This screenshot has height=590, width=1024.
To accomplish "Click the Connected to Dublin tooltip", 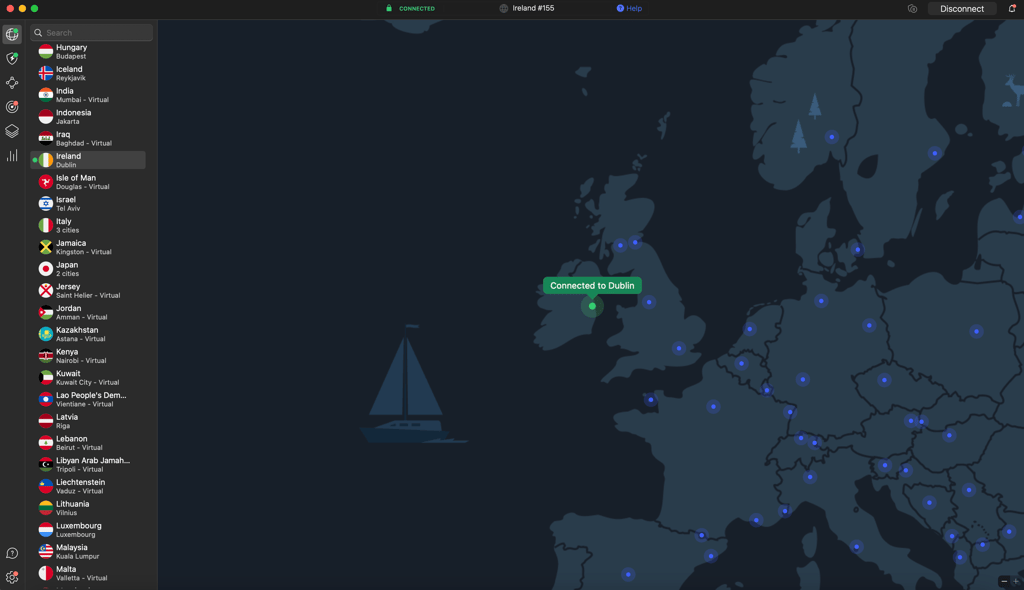I will coord(592,286).
